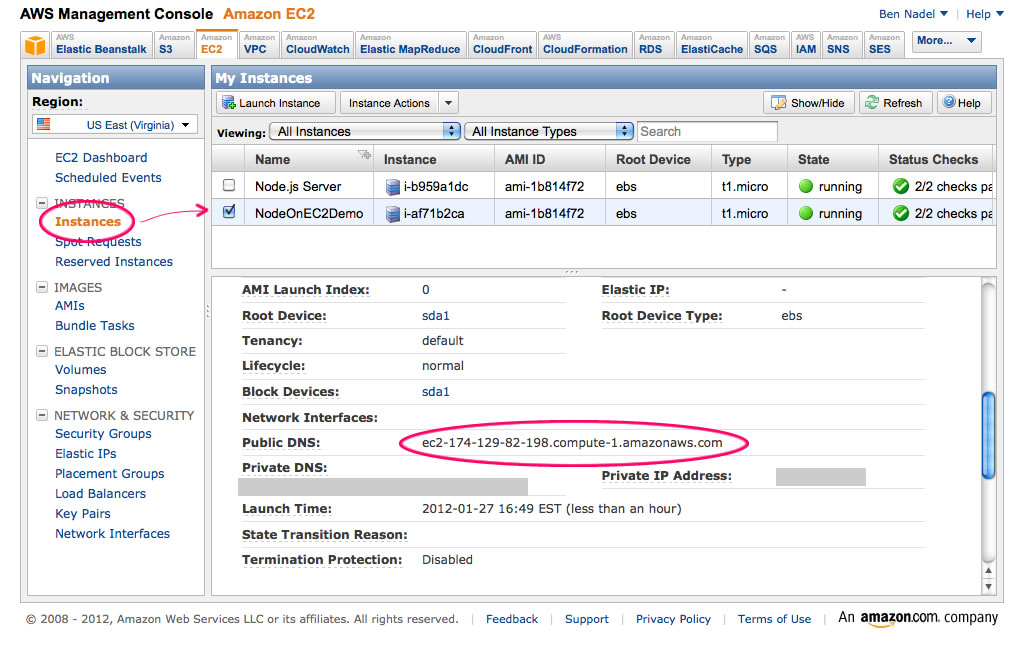Collapse the INSTANCES navigation section
This screenshot has height=645, width=1024.
(42, 203)
